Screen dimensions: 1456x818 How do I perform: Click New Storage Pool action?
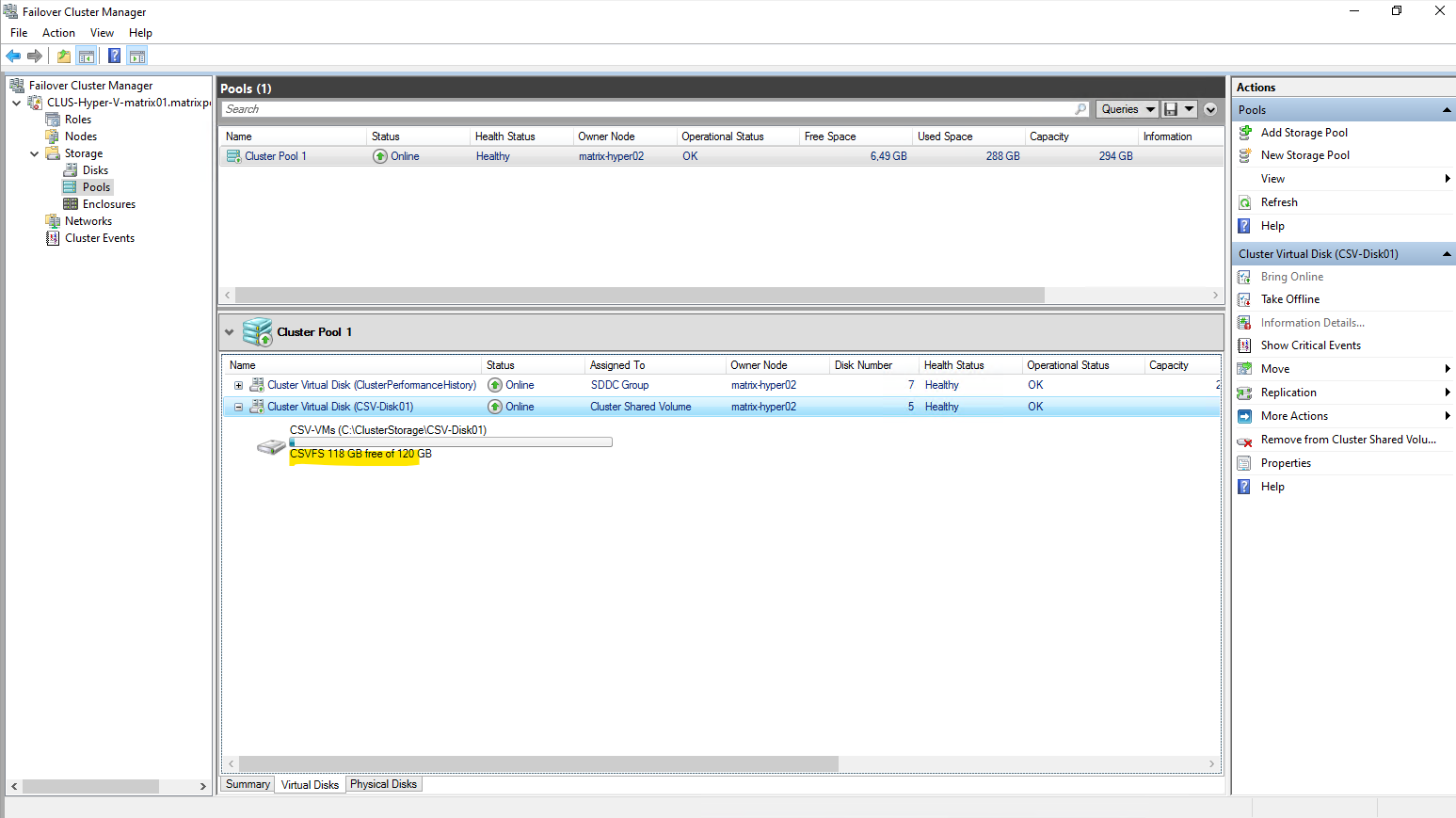coord(1304,155)
